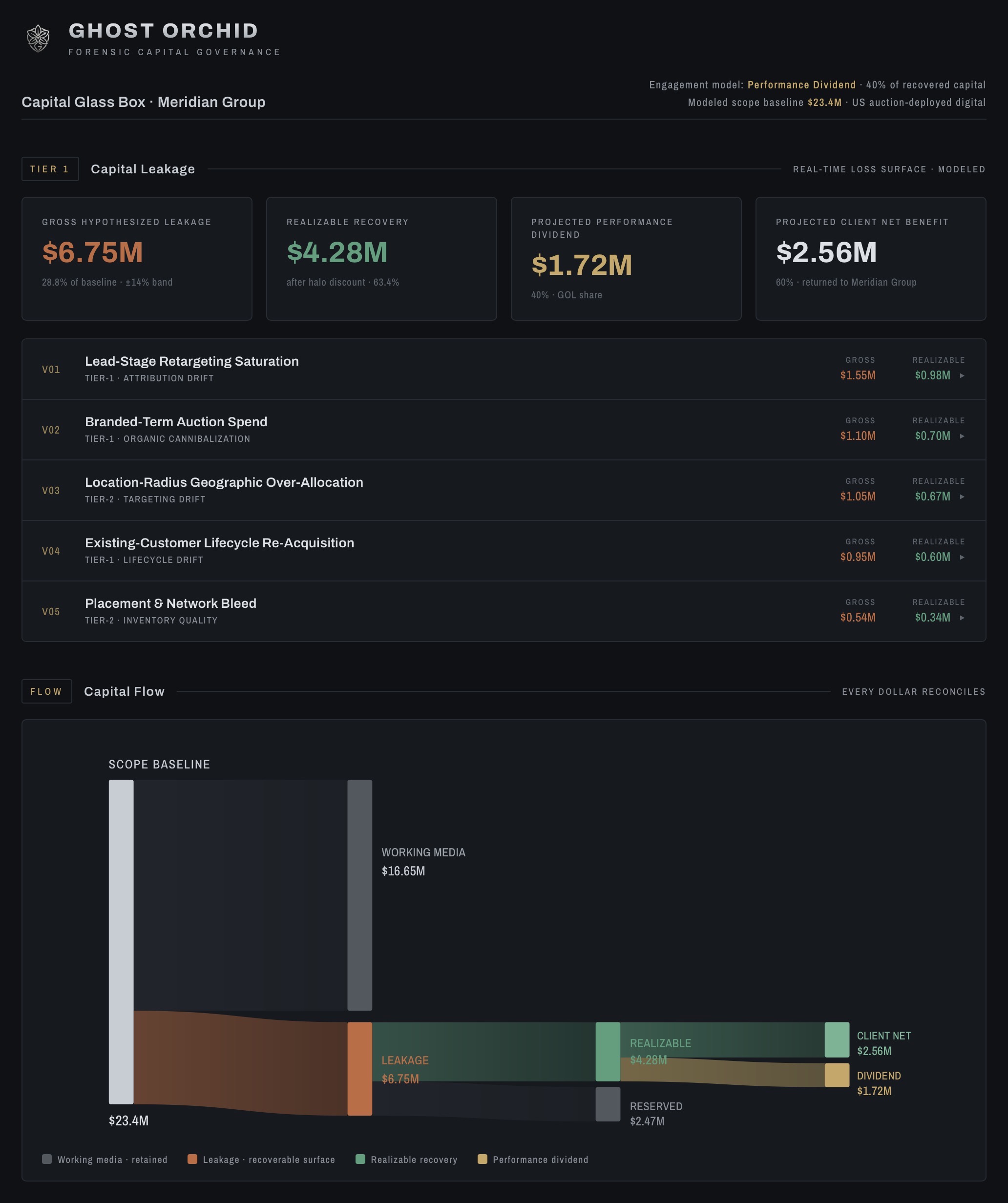Click the CLIENT NET chart label
The image size is (1008, 1203).
click(x=883, y=1036)
